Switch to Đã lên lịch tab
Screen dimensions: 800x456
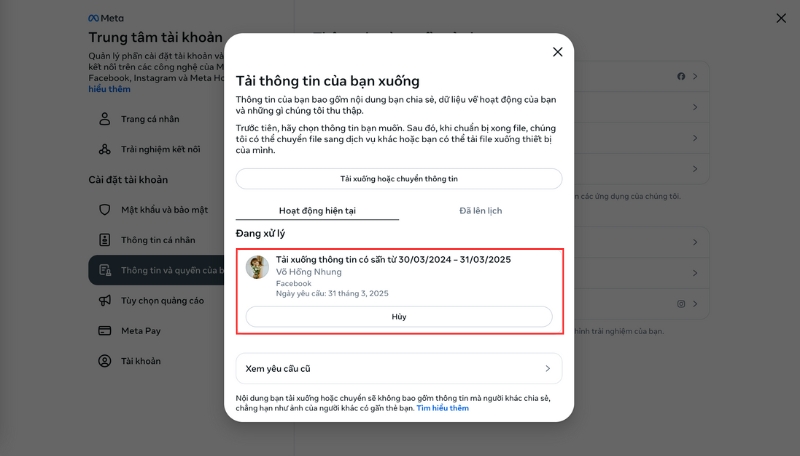click(481, 211)
